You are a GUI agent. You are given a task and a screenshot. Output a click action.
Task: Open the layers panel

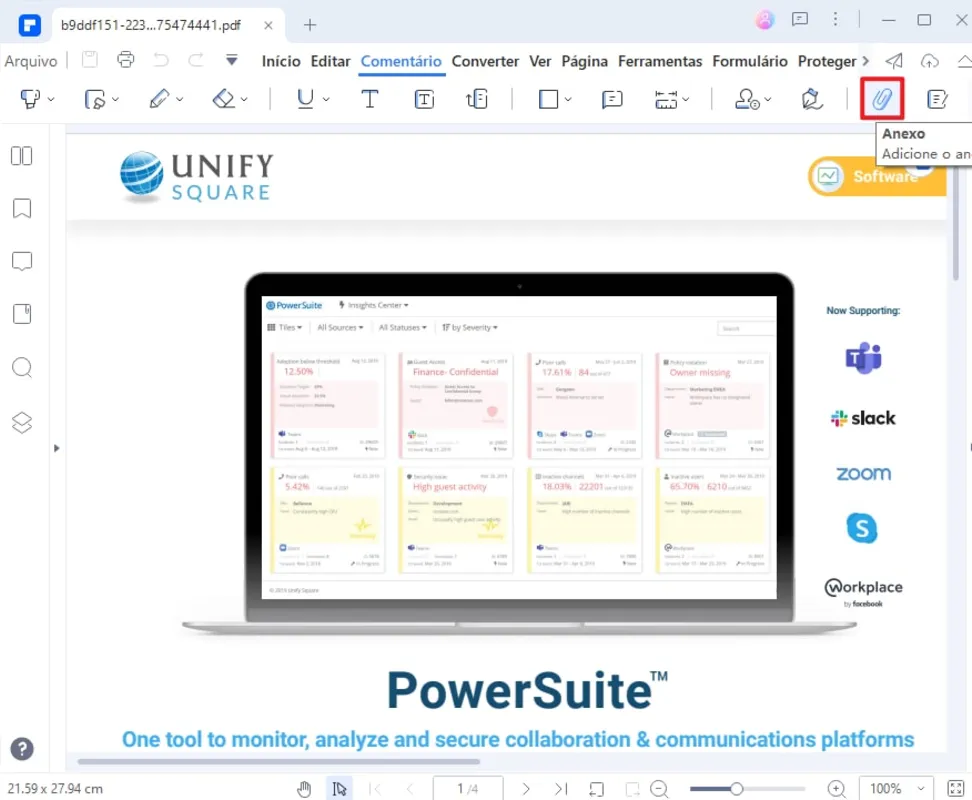click(x=22, y=423)
